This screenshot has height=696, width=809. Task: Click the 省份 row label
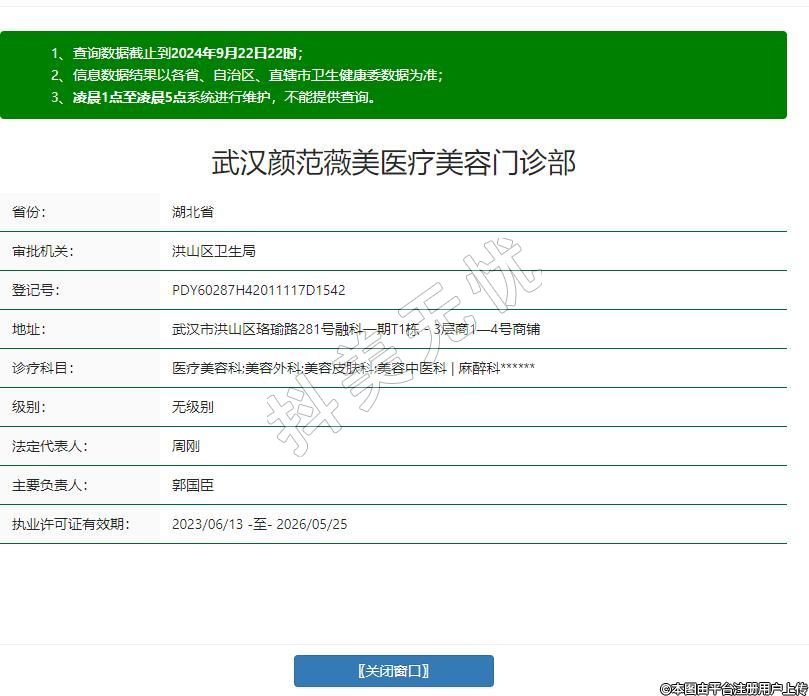(29, 212)
